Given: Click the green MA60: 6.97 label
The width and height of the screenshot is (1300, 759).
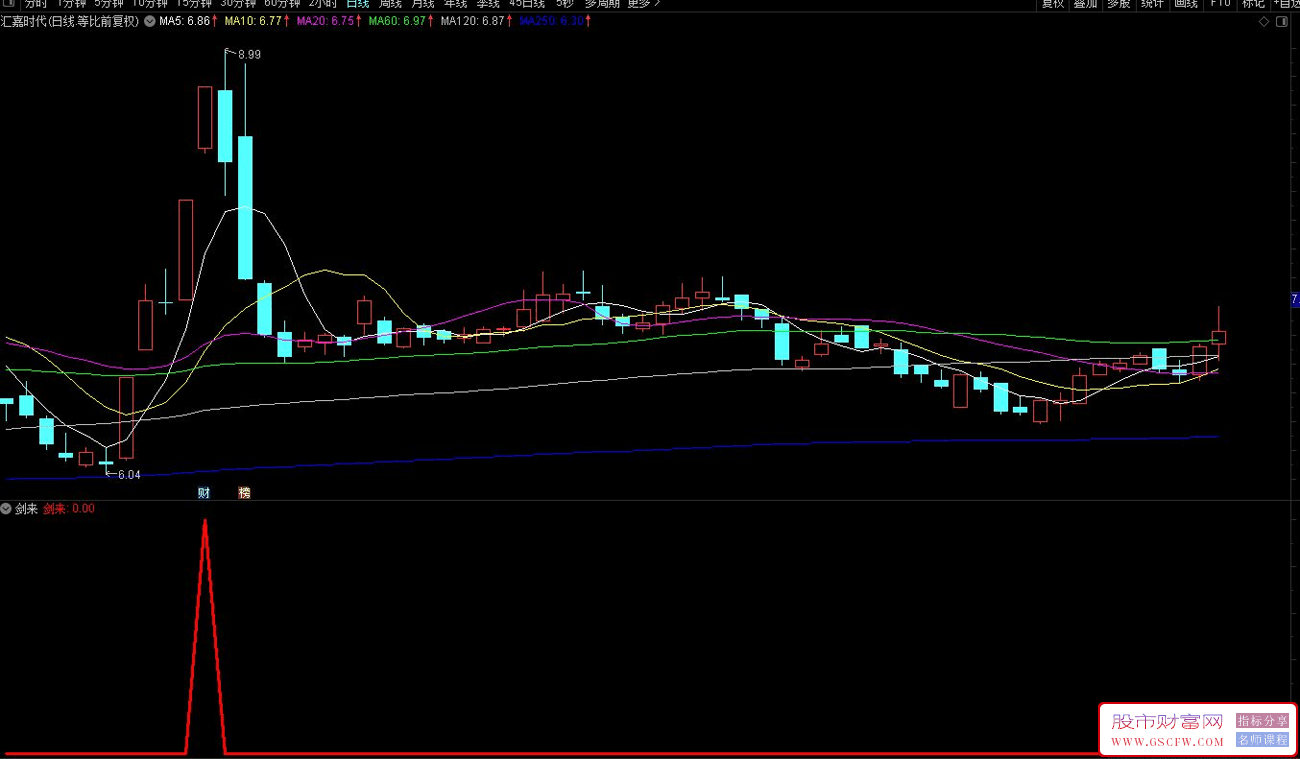Looking at the screenshot, I should pos(398,21).
